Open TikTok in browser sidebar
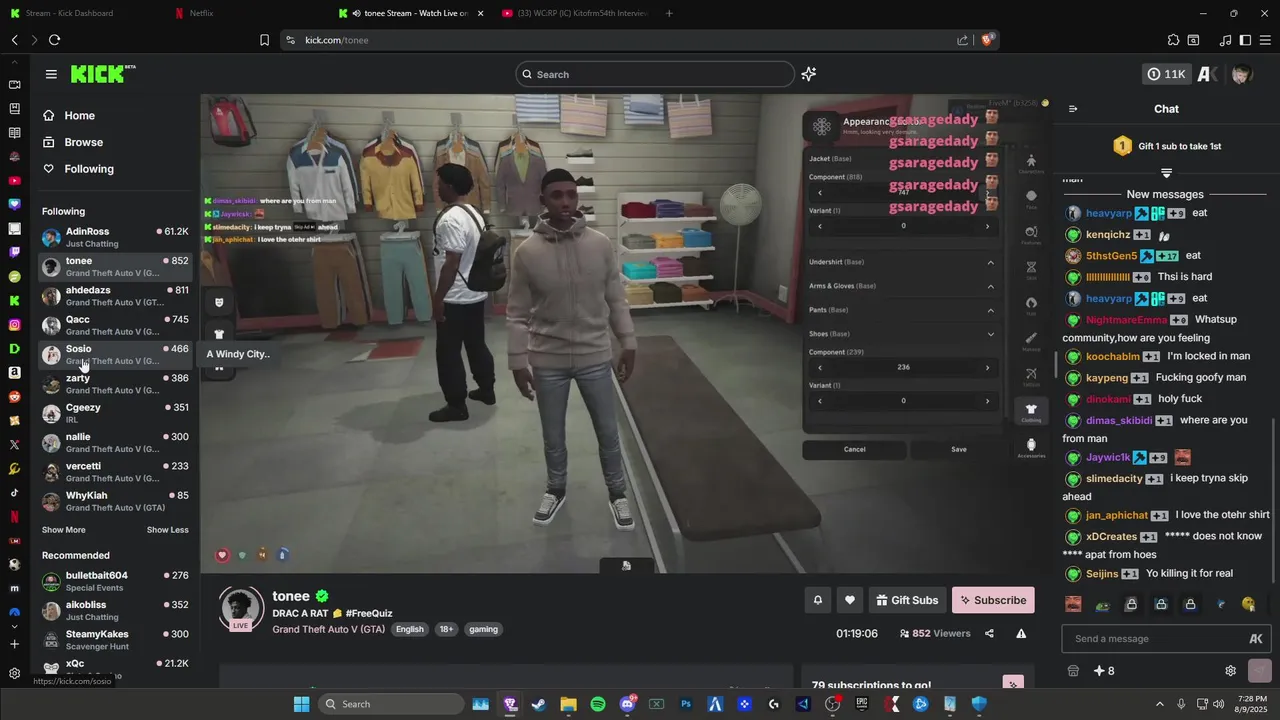Image resolution: width=1280 pixels, height=720 pixels. pyautogui.click(x=14, y=493)
